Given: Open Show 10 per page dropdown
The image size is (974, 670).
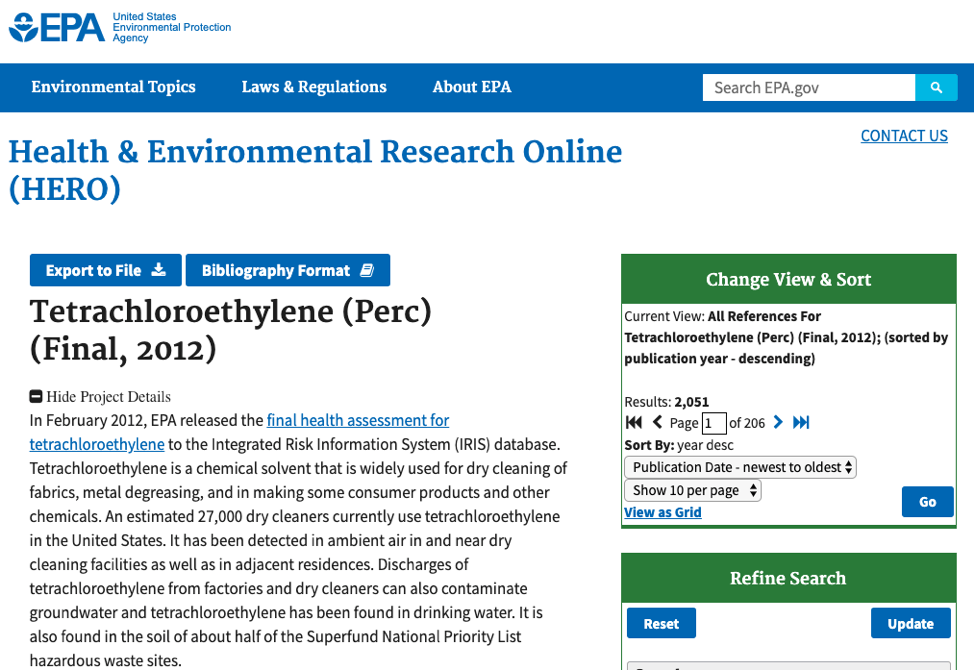Looking at the screenshot, I should point(693,491).
